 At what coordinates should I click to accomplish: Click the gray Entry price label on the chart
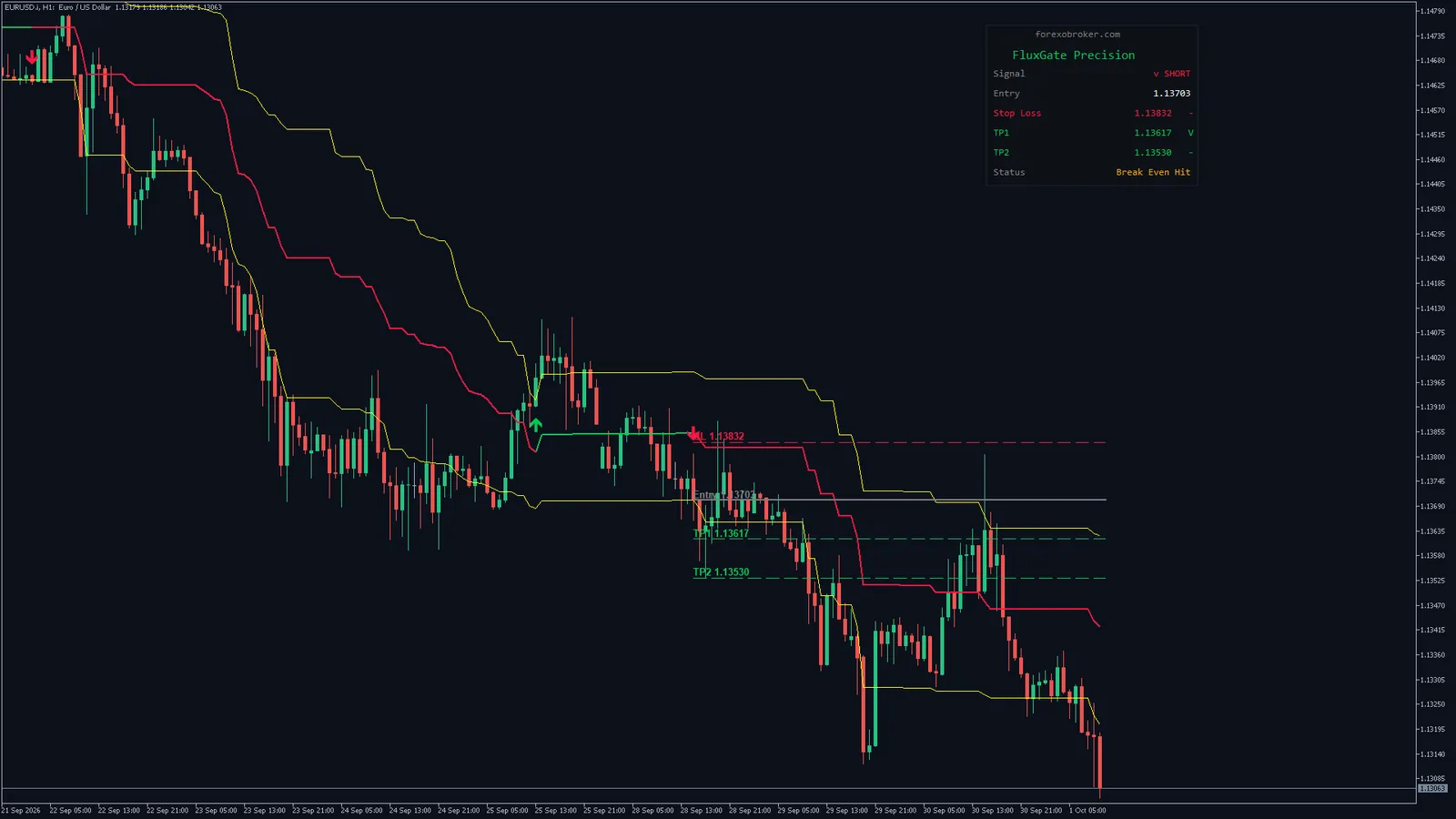point(724,495)
